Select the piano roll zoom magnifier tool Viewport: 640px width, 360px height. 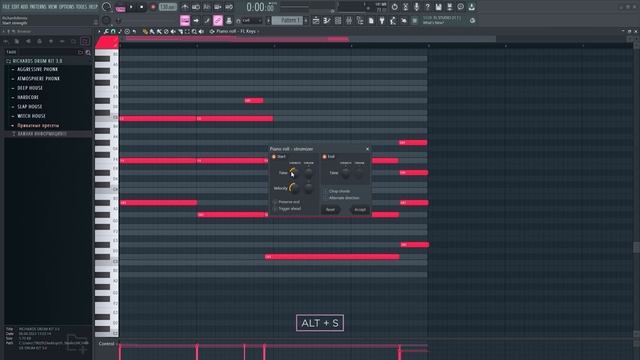coord(194,31)
